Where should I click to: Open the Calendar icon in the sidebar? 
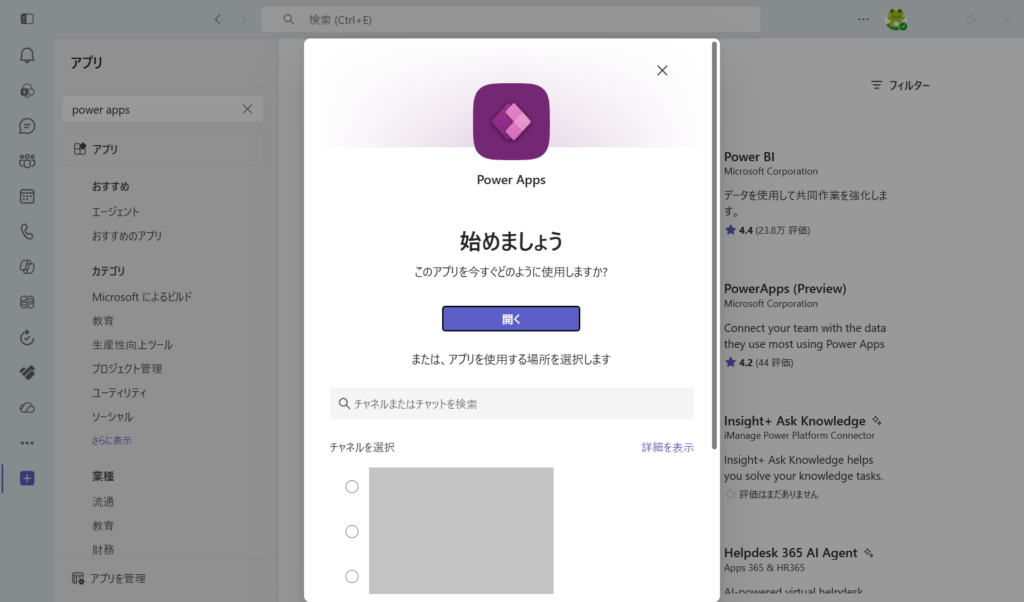coord(27,197)
